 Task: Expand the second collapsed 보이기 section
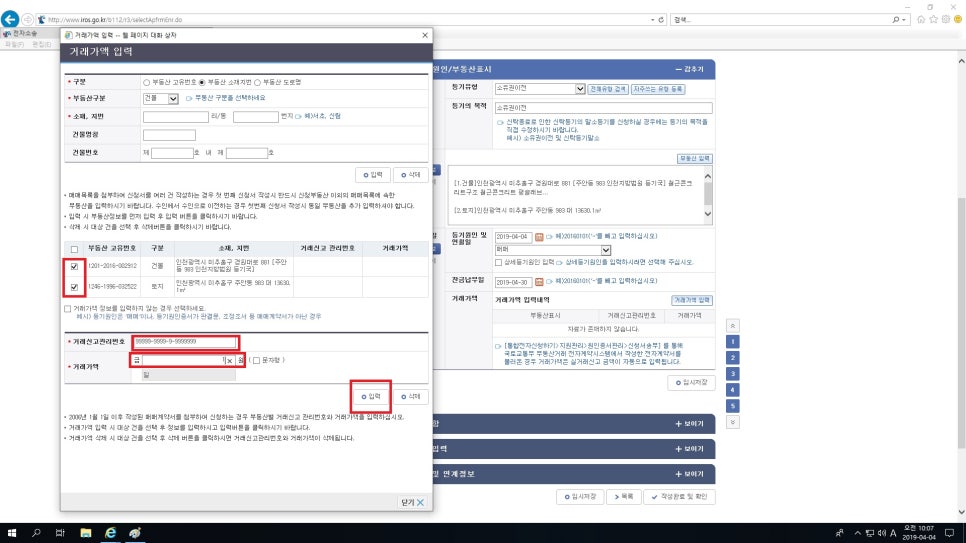click(x=689, y=449)
